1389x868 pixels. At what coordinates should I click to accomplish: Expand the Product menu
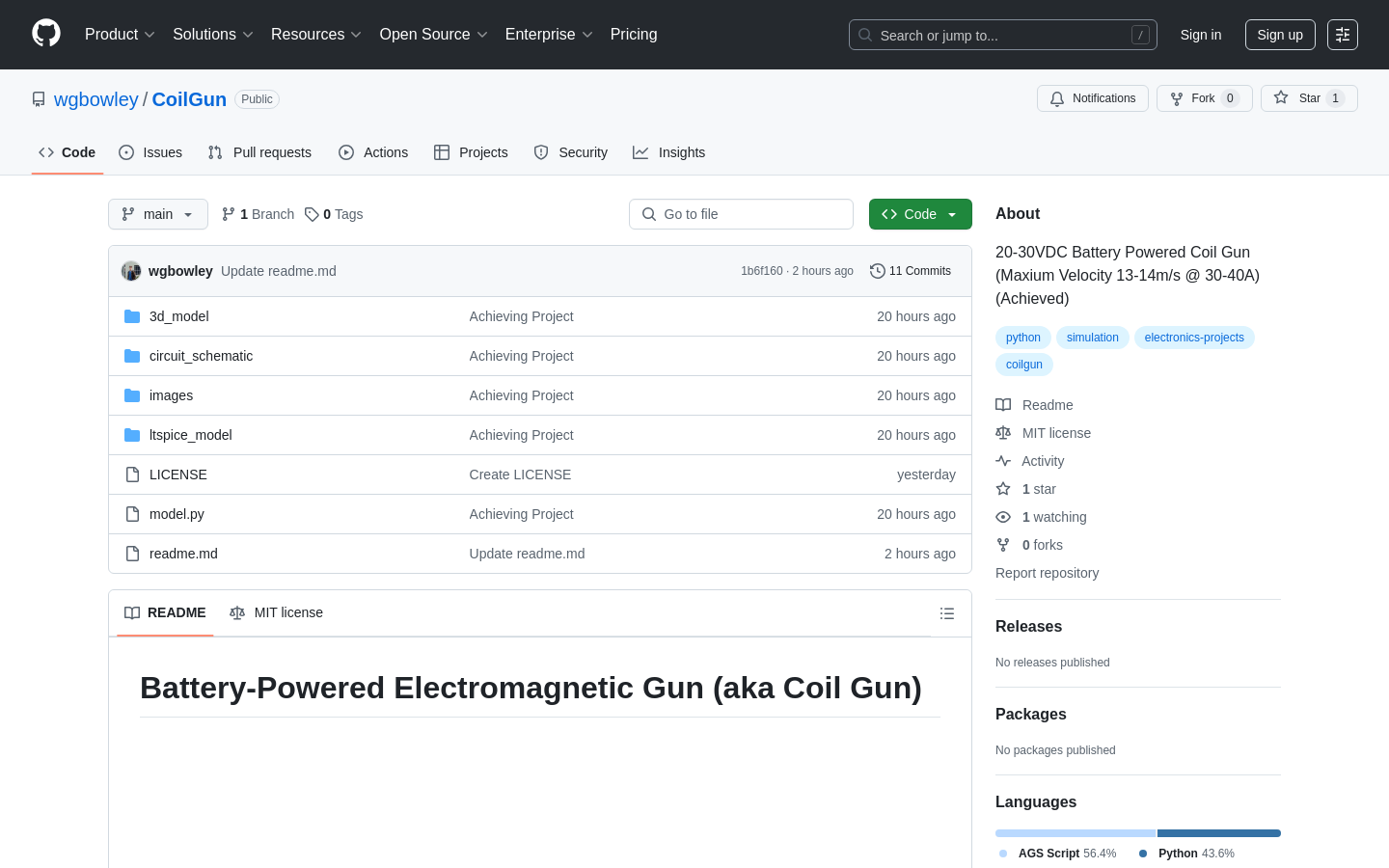coord(120,35)
